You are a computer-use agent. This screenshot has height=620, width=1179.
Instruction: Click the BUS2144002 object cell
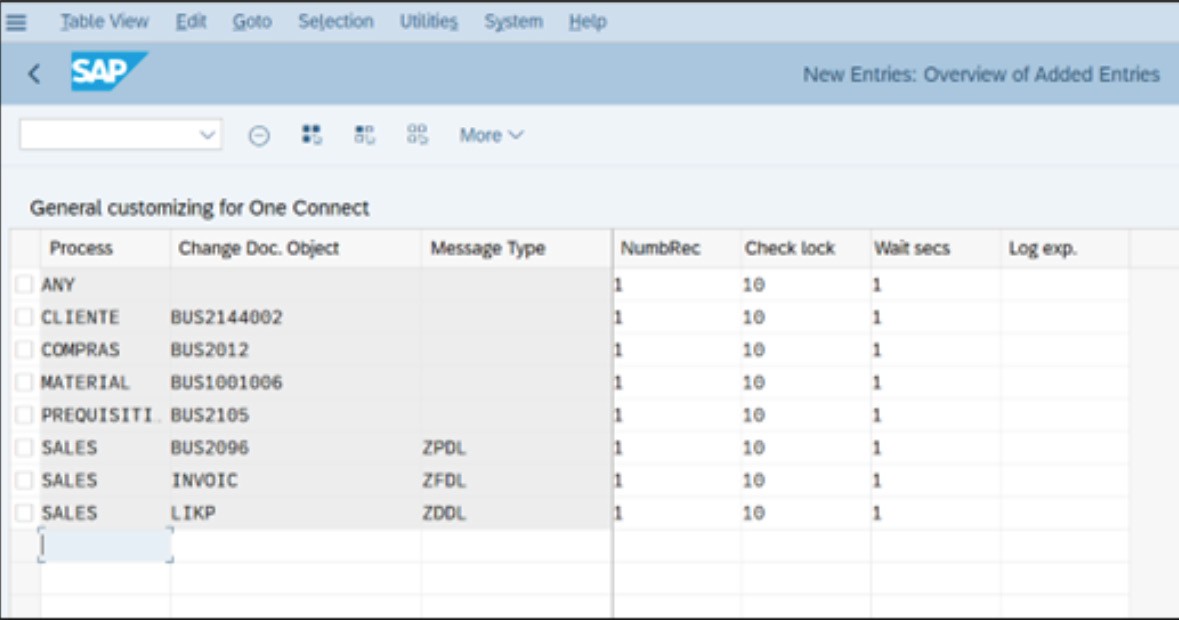click(296, 317)
